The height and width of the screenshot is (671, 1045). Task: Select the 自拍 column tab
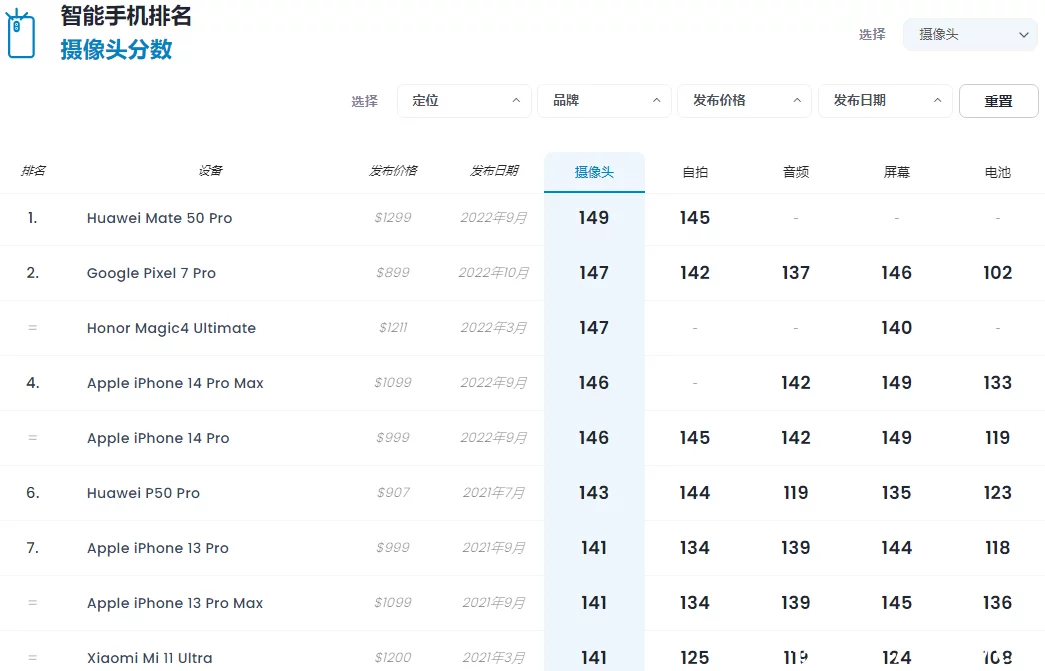coord(695,173)
